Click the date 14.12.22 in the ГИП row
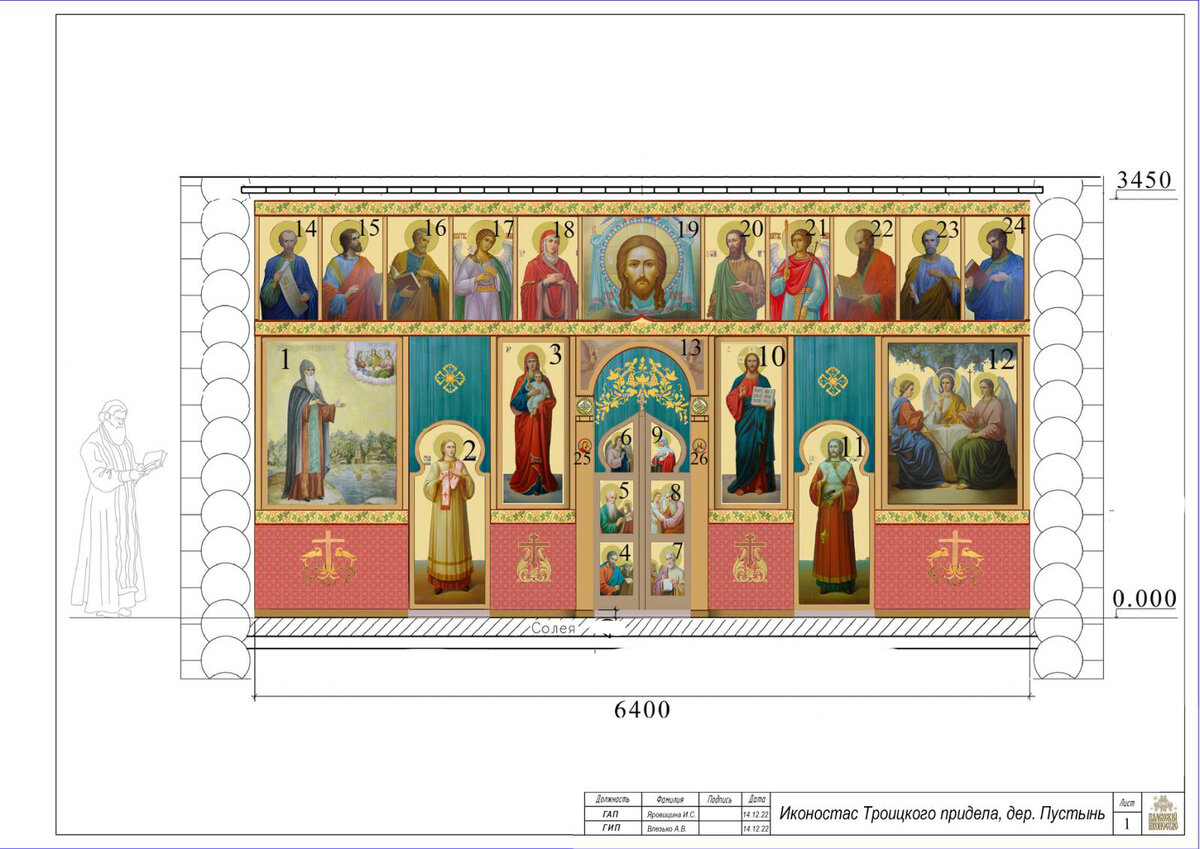Screen dimensions: 1200x849 coord(755,829)
